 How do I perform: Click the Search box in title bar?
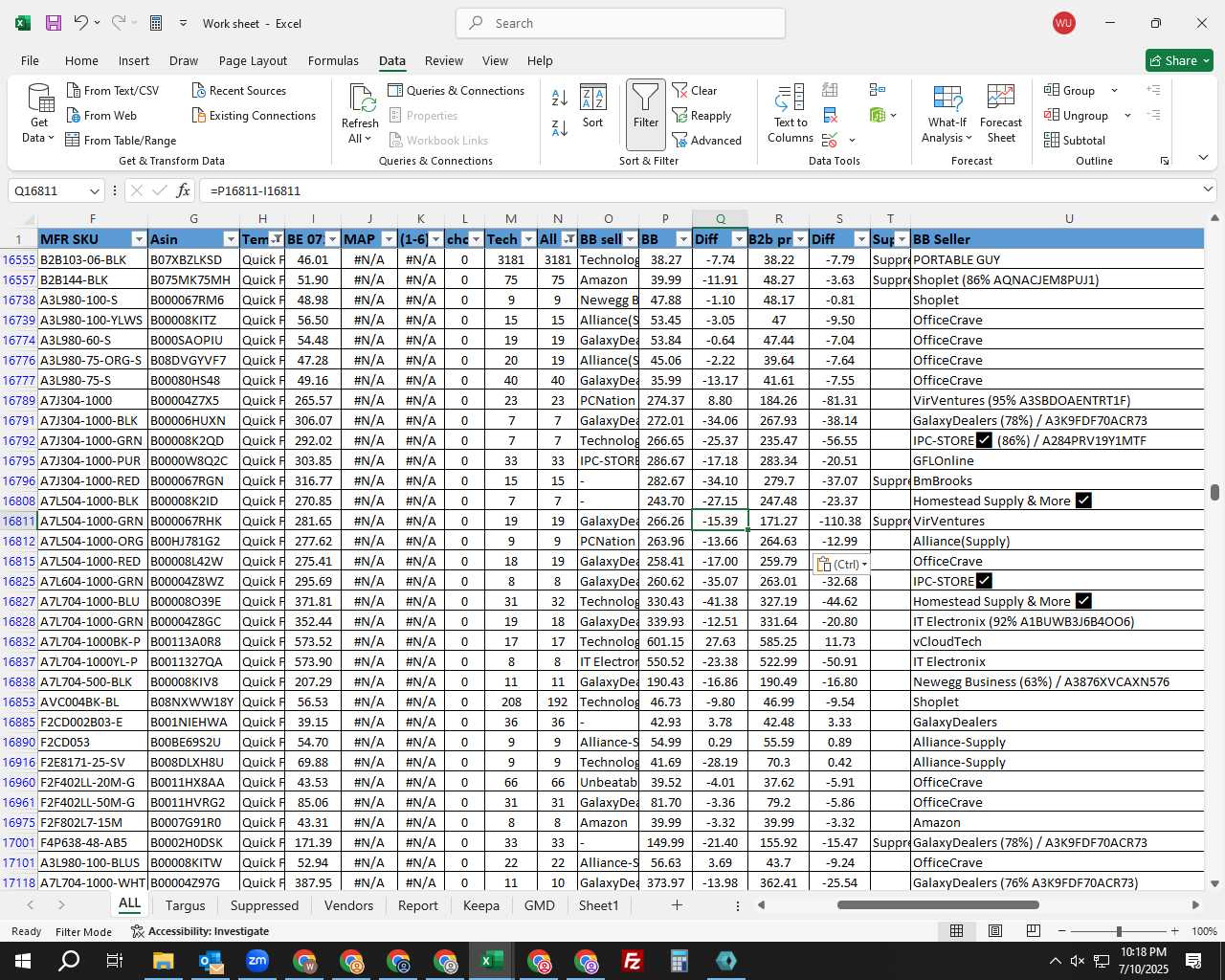point(620,23)
